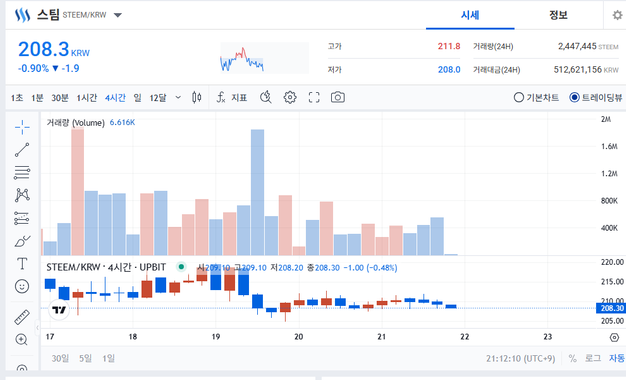Click the 21:12:10 (UTC+9) timezone button
Image resolution: width=626 pixels, height=380 pixels.
coord(520,358)
